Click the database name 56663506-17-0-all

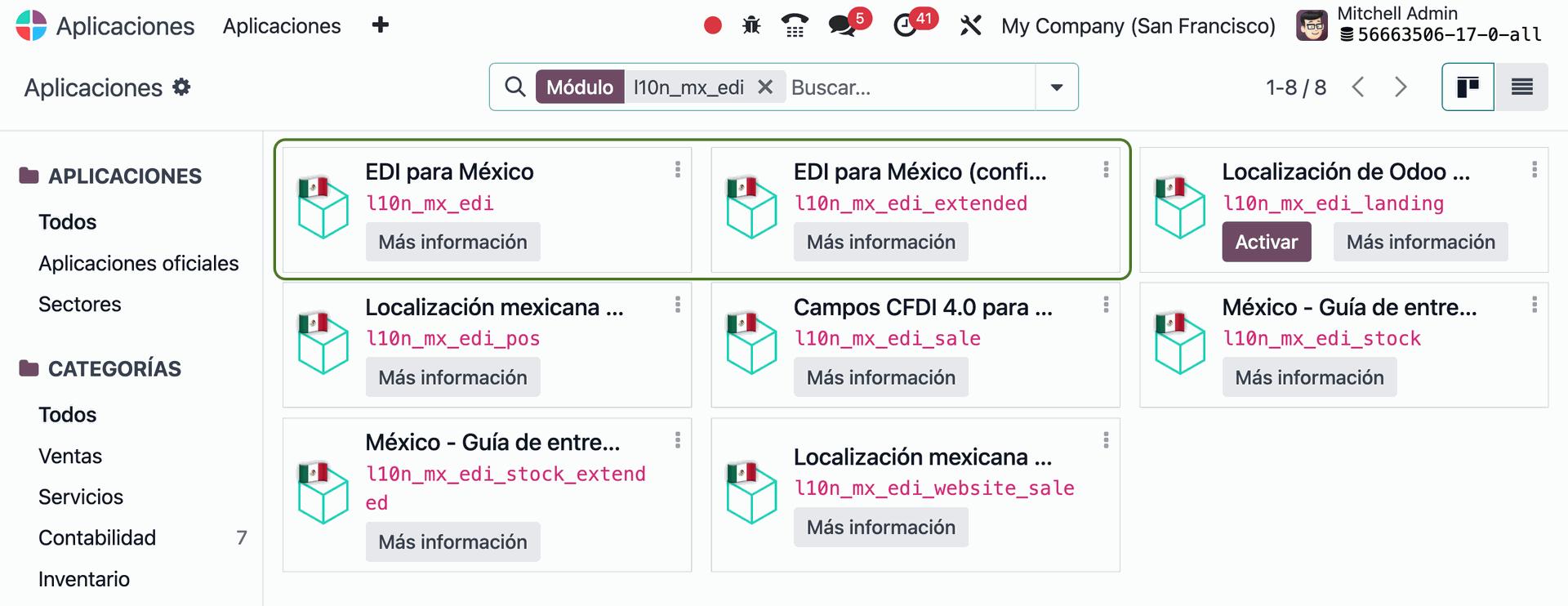click(1441, 34)
